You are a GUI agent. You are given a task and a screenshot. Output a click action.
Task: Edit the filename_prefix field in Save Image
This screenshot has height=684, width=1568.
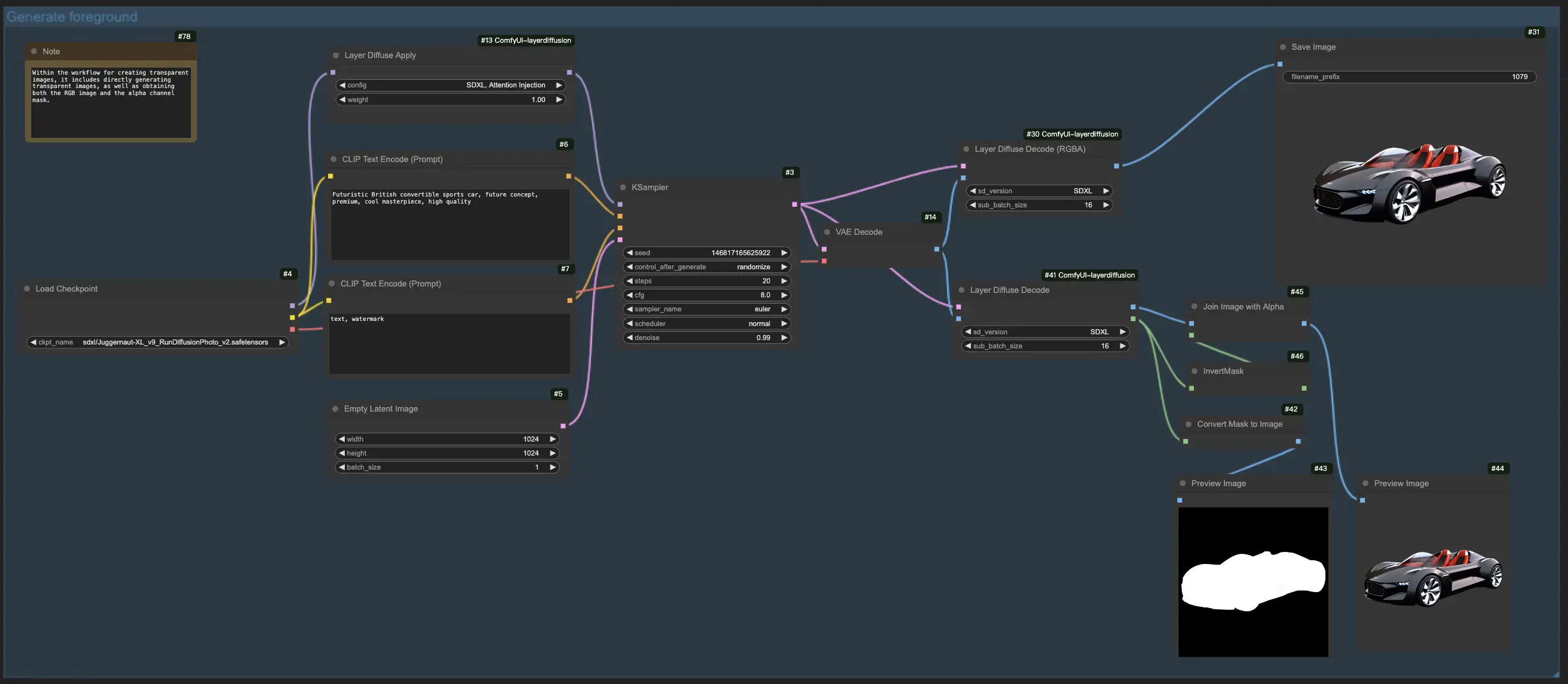point(1409,77)
